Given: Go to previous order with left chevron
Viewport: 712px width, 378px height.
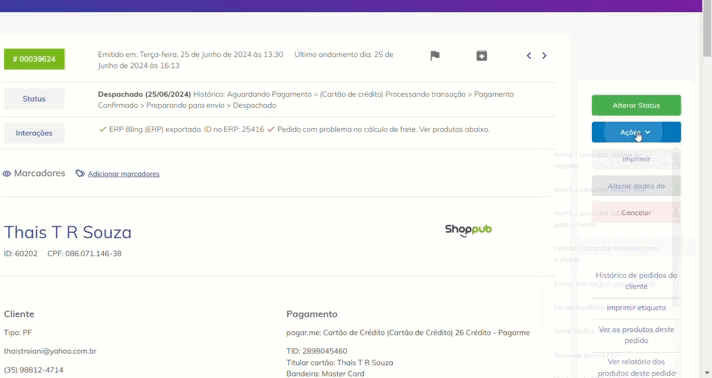Looking at the screenshot, I should pos(529,55).
